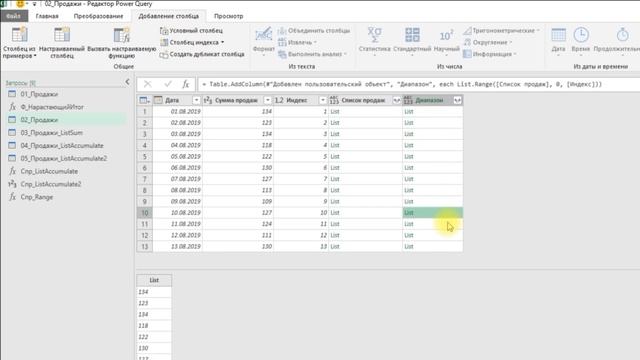
Task: Open Столбец индекса dropdown
Action: coord(192,42)
